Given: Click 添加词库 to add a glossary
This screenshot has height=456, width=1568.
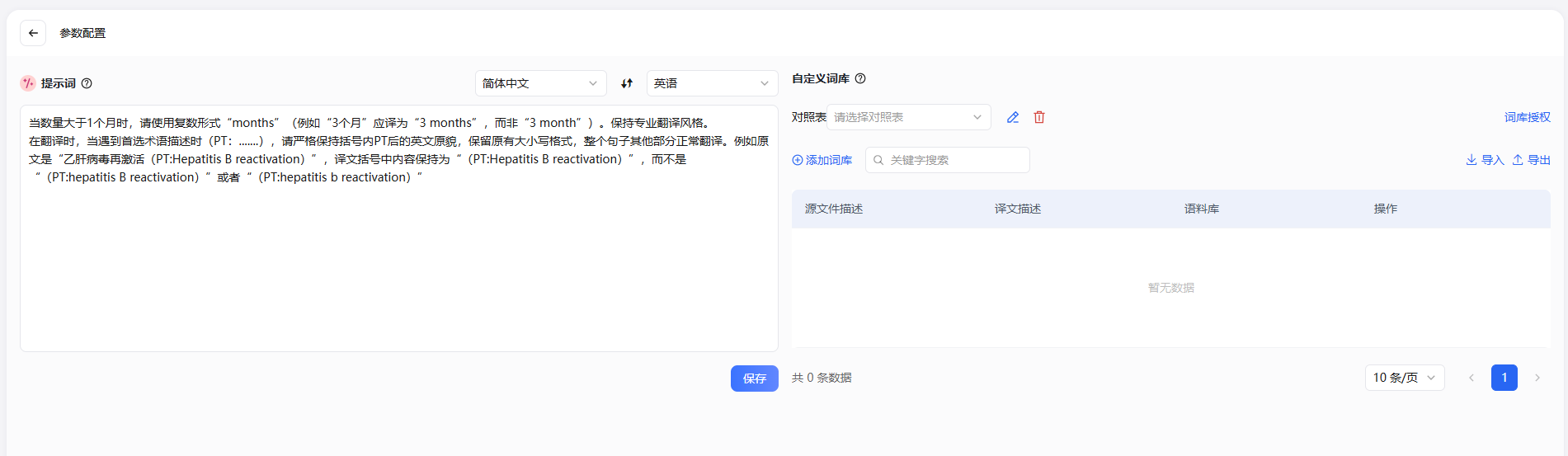Looking at the screenshot, I should (822, 160).
